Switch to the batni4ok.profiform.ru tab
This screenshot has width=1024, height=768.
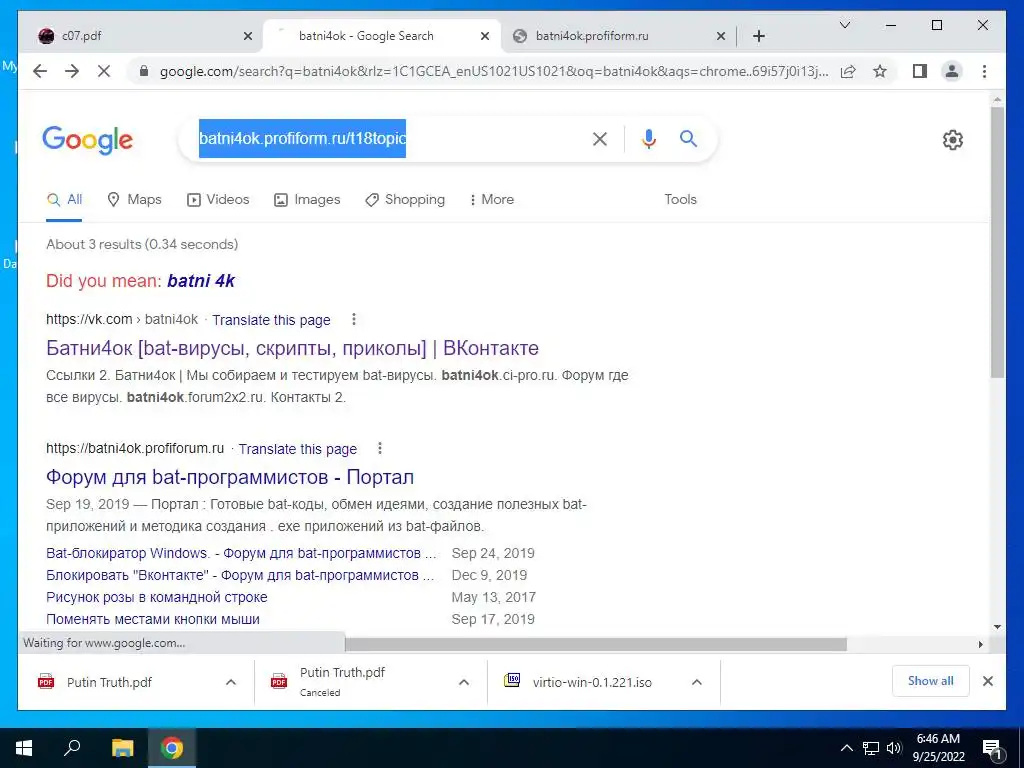[x=617, y=36]
